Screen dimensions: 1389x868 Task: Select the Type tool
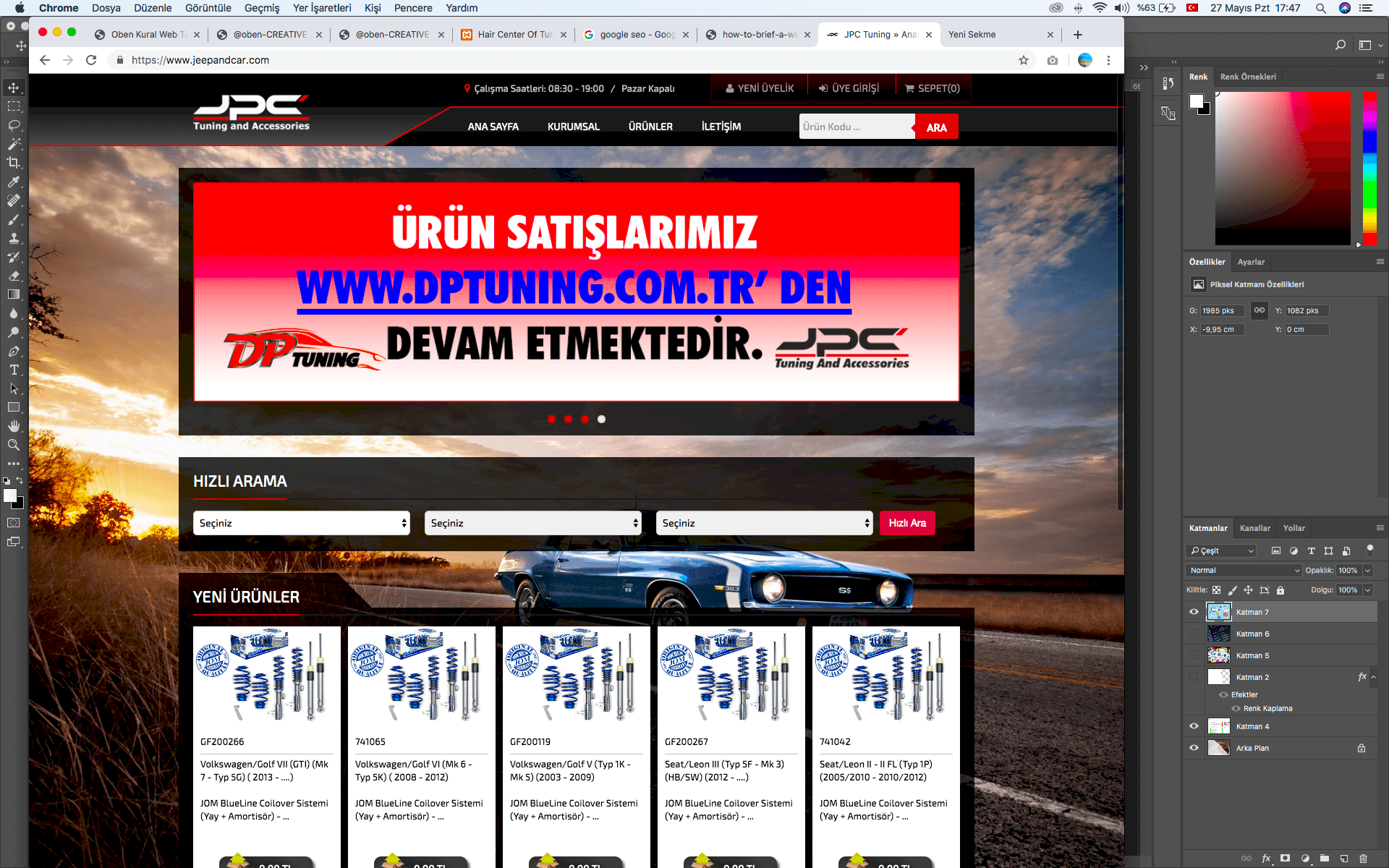[14, 370]
